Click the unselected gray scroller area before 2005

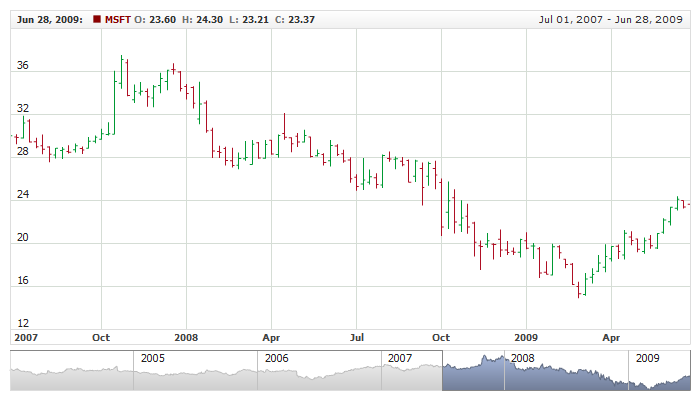(x=70, y=375)
